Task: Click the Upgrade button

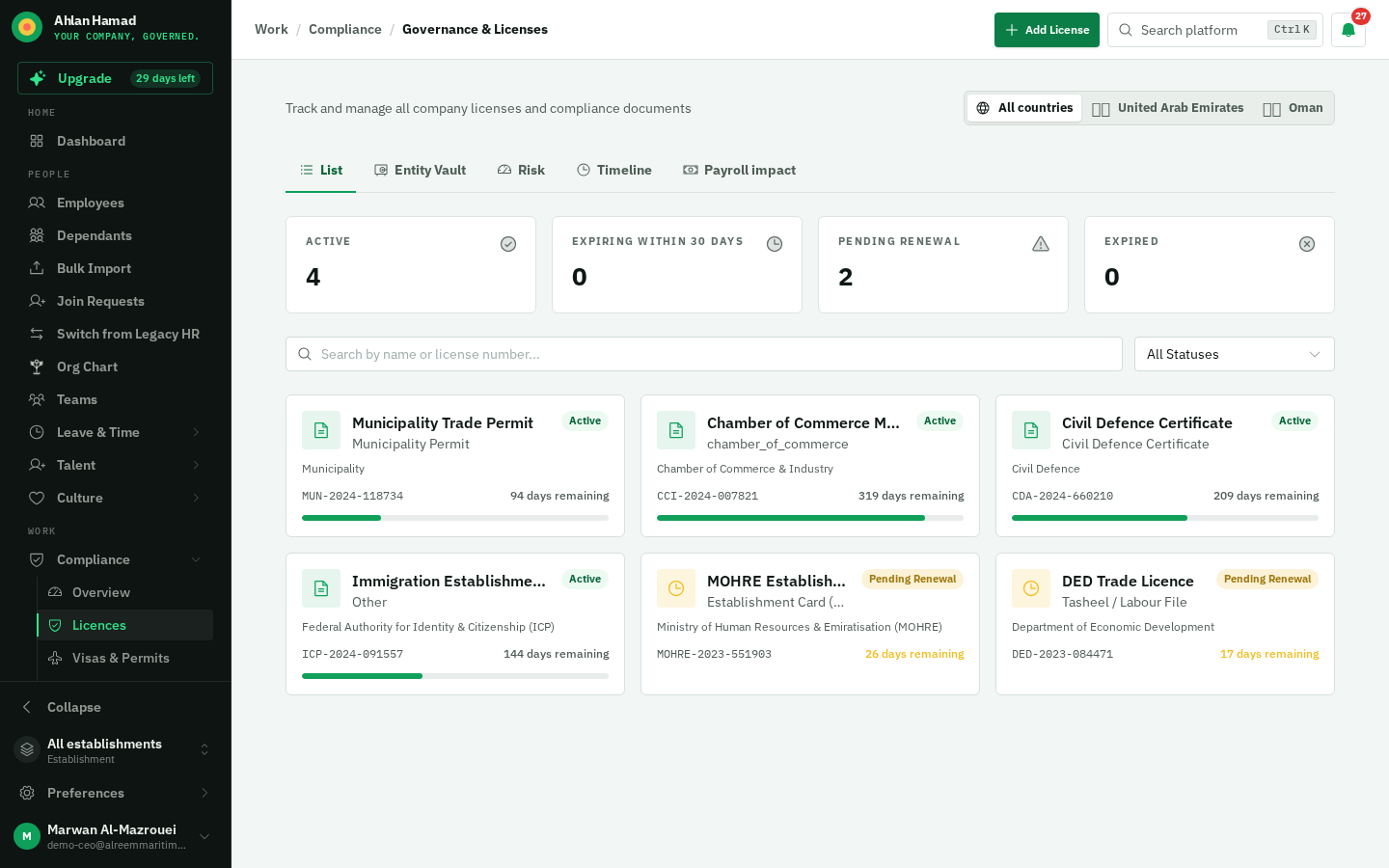Action: click(x=115, y=78)
